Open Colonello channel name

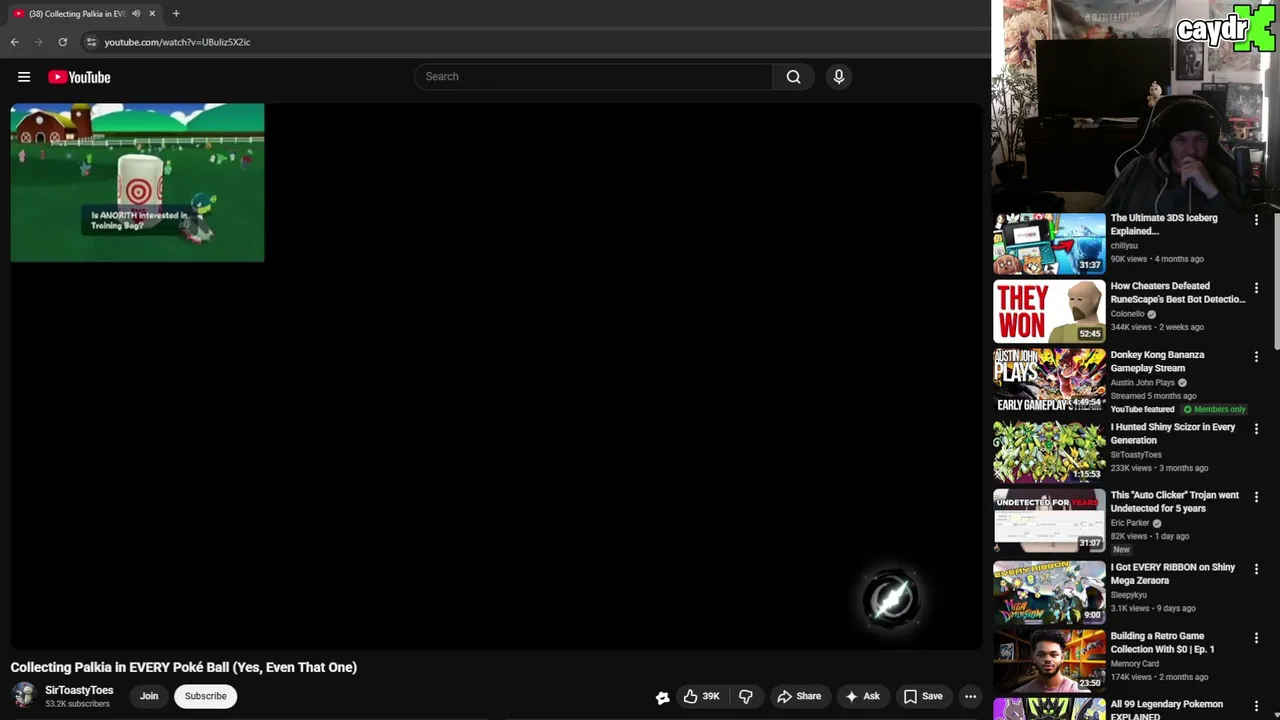pos(1127,314)
